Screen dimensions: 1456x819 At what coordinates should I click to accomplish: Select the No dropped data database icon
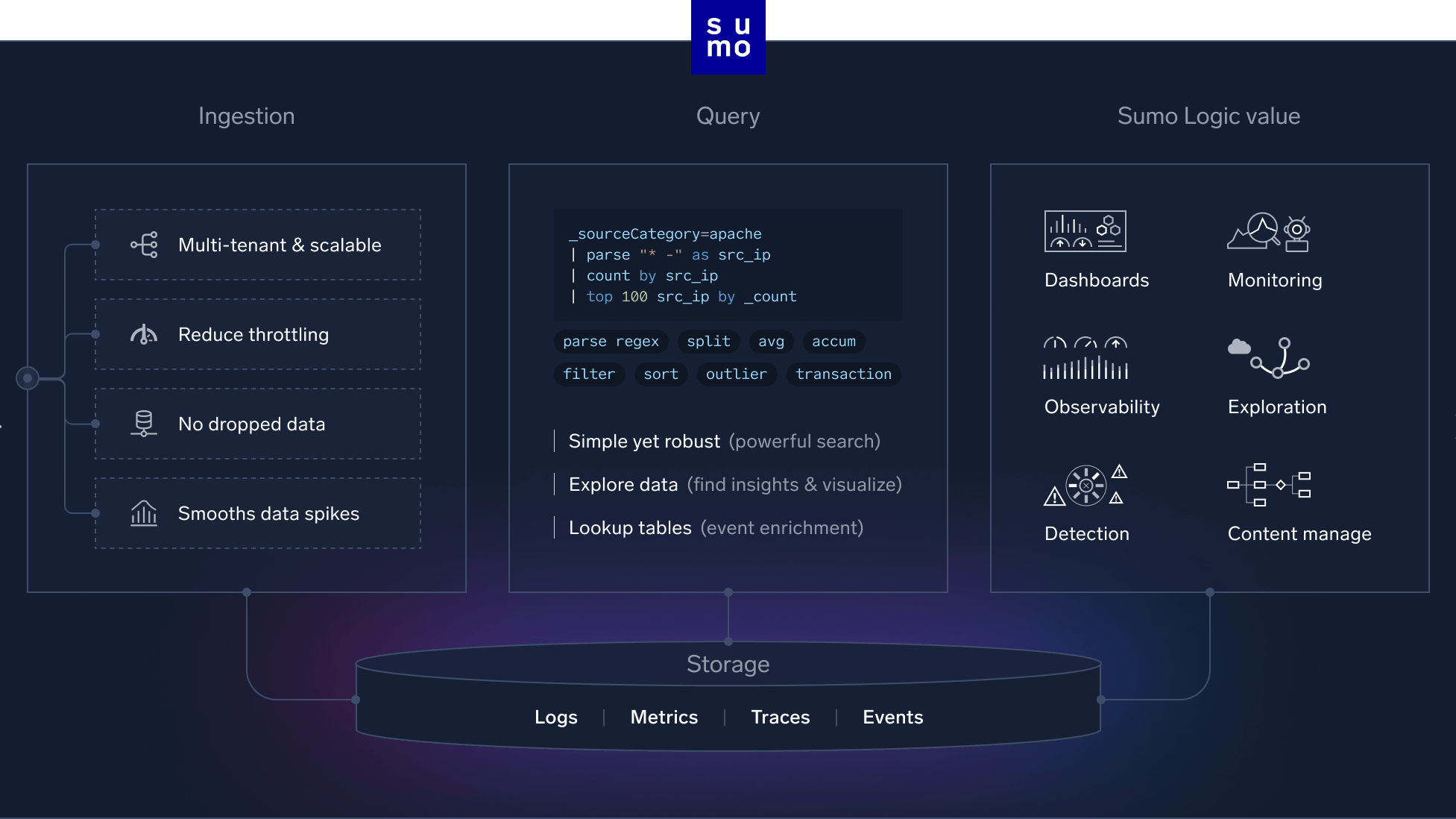tap(144, 424)
